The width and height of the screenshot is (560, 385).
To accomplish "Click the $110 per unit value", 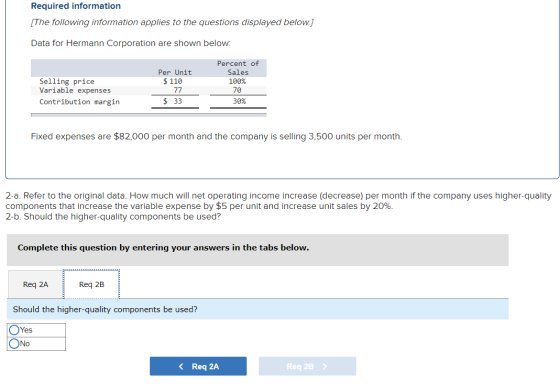I will pos(172,81).
